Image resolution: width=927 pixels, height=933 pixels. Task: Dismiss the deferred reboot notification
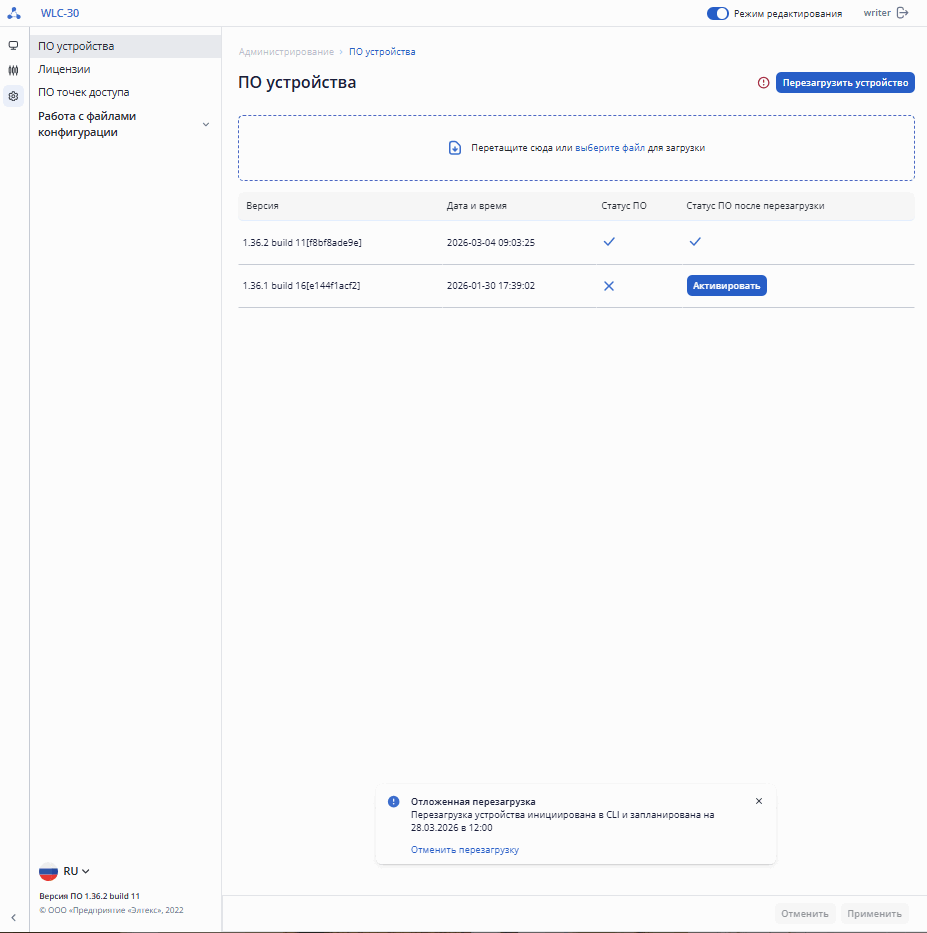(x=759, y=801)
